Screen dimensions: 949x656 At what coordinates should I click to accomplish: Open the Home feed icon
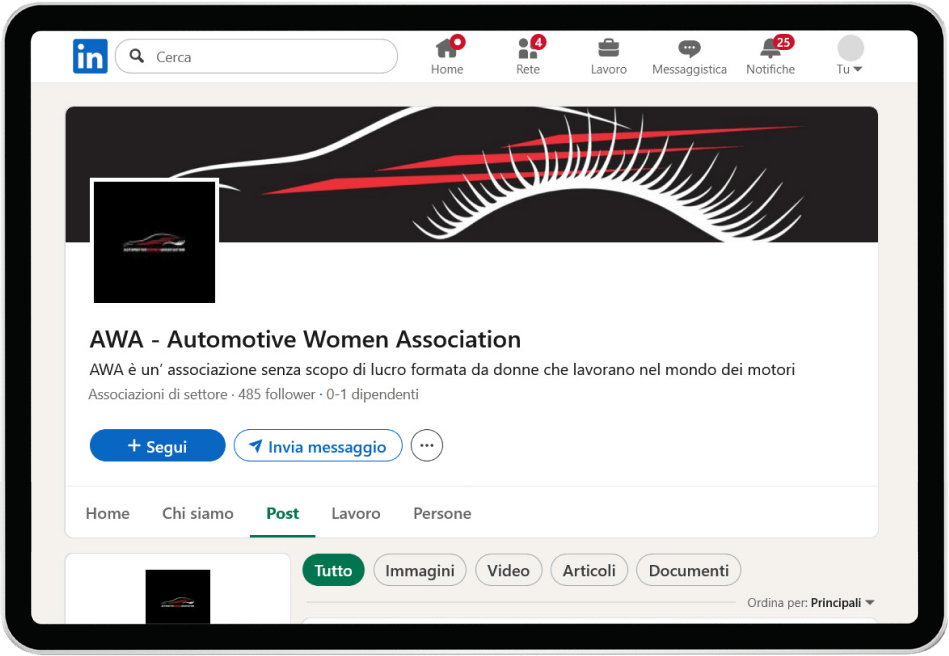click(x=447, y=49)
